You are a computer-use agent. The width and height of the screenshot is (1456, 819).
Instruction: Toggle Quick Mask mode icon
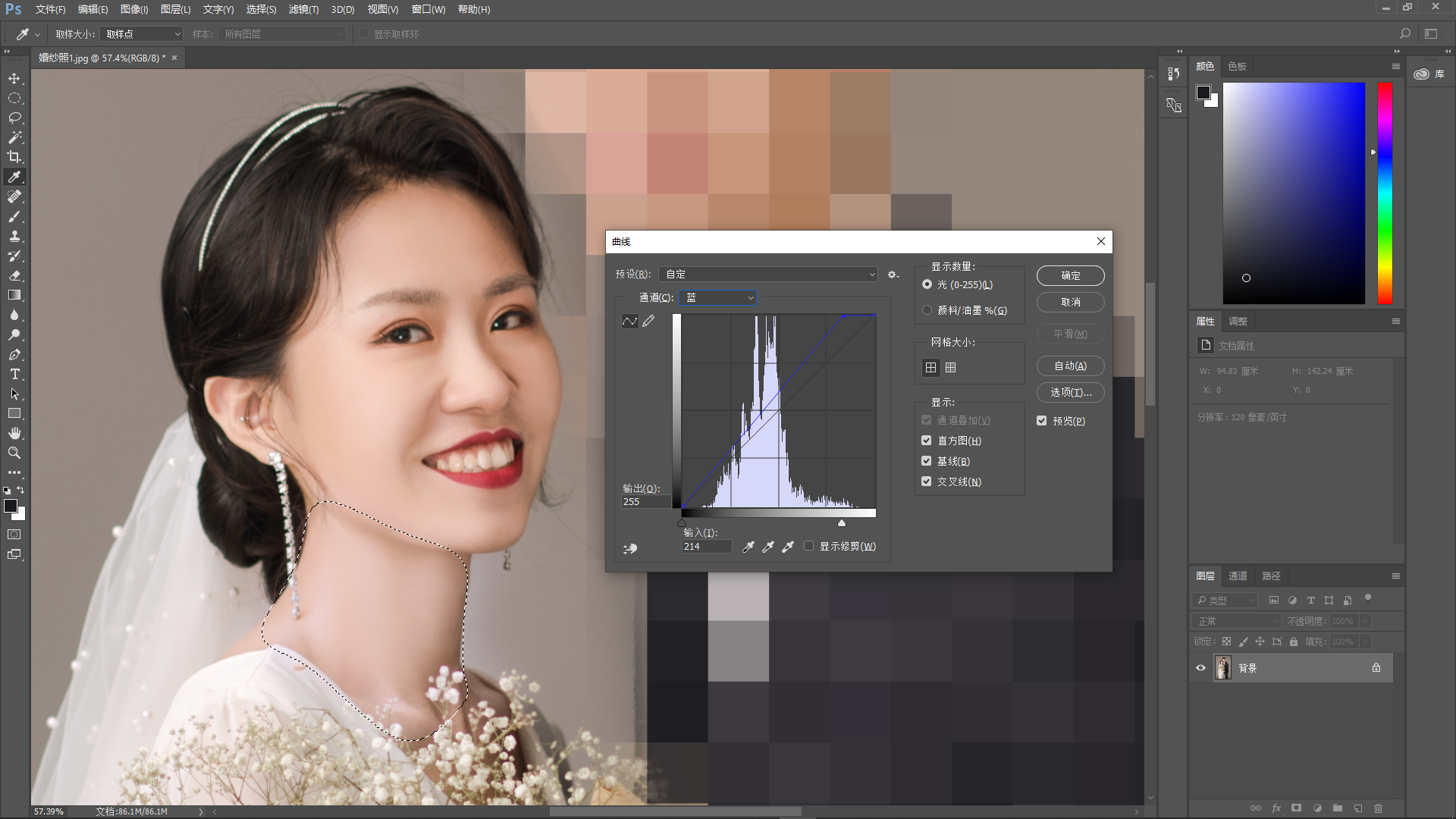click(14, 535)
